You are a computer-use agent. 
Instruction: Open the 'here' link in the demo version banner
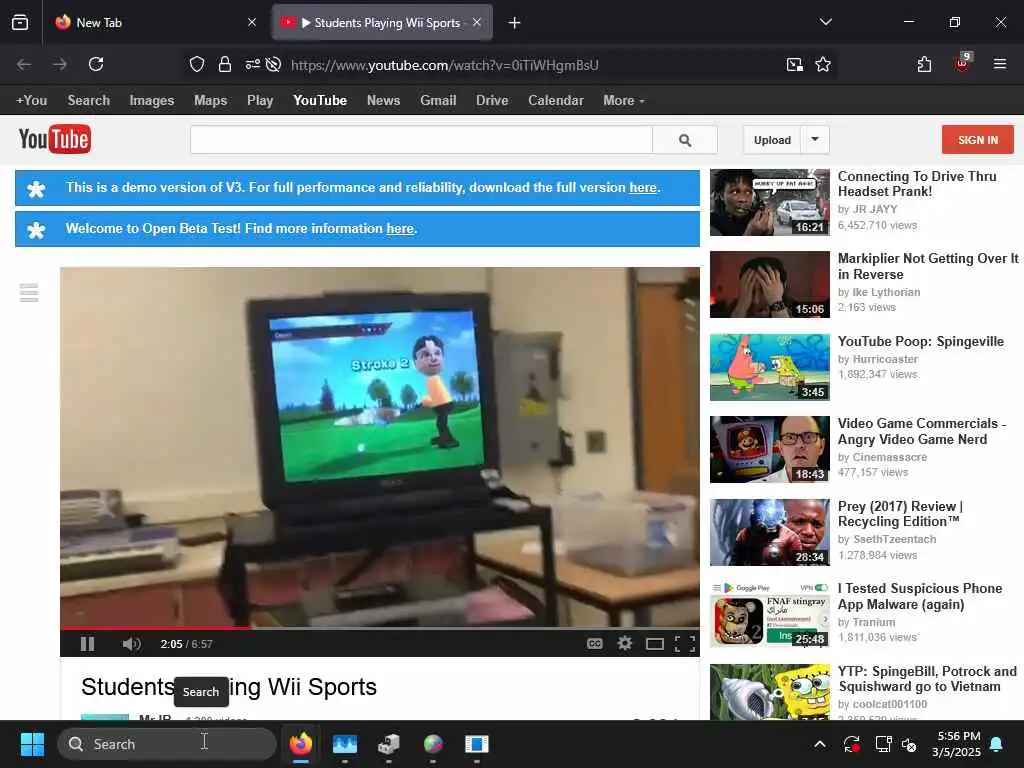[643, 187]
